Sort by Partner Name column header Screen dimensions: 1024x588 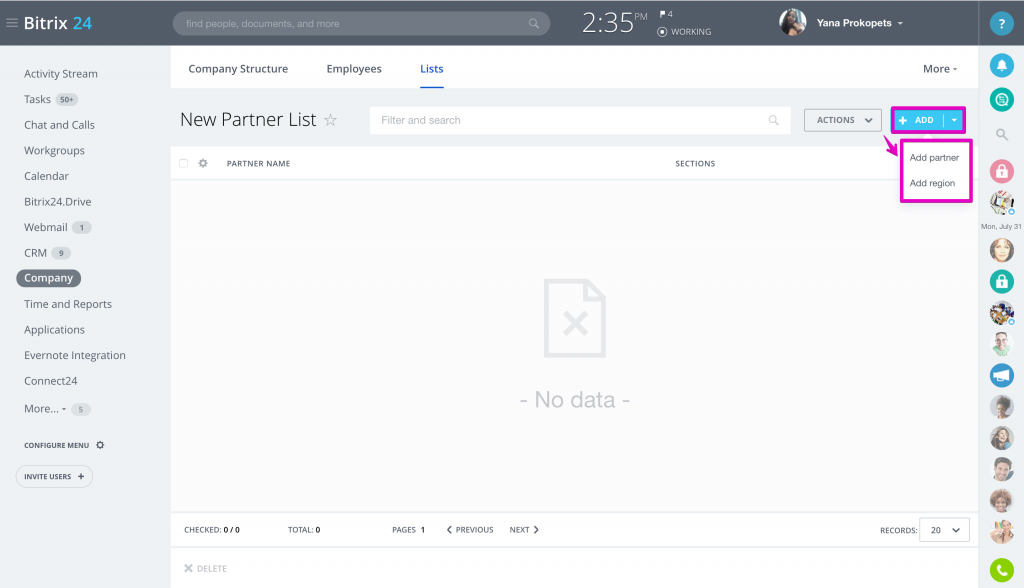(x=258, y=163)
